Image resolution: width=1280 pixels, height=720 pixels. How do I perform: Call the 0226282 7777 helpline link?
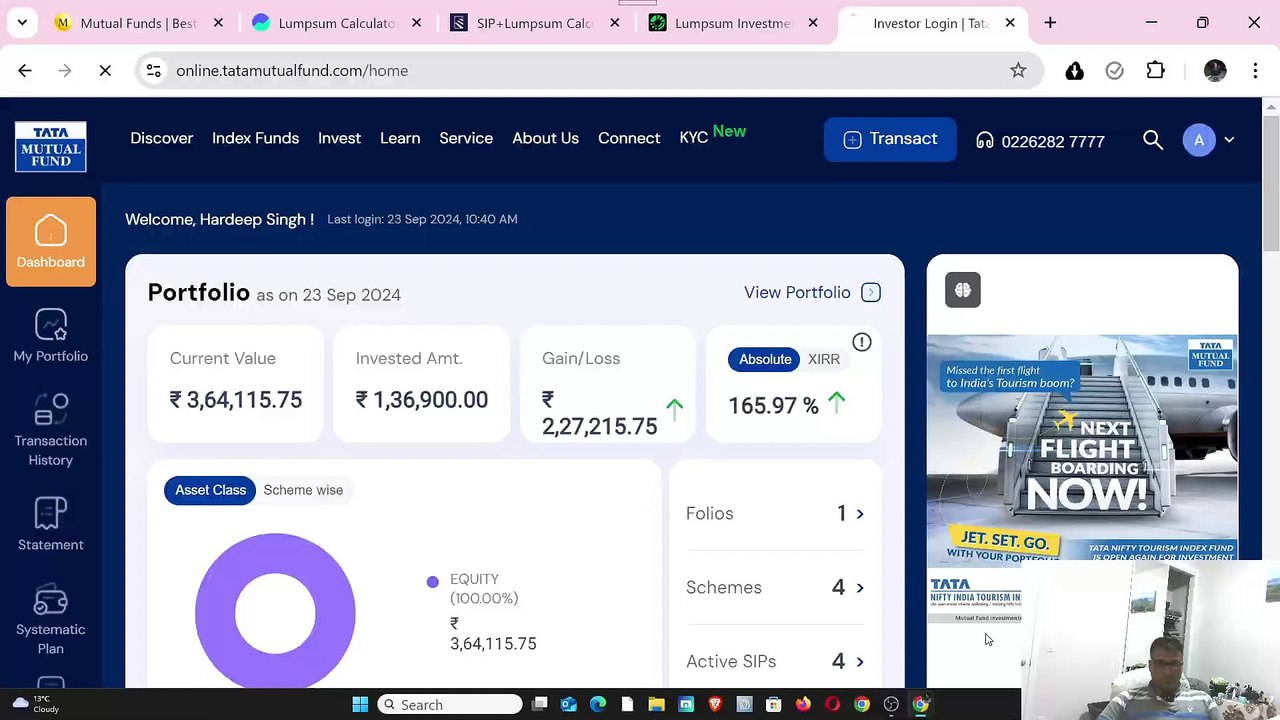(1040, 141)
